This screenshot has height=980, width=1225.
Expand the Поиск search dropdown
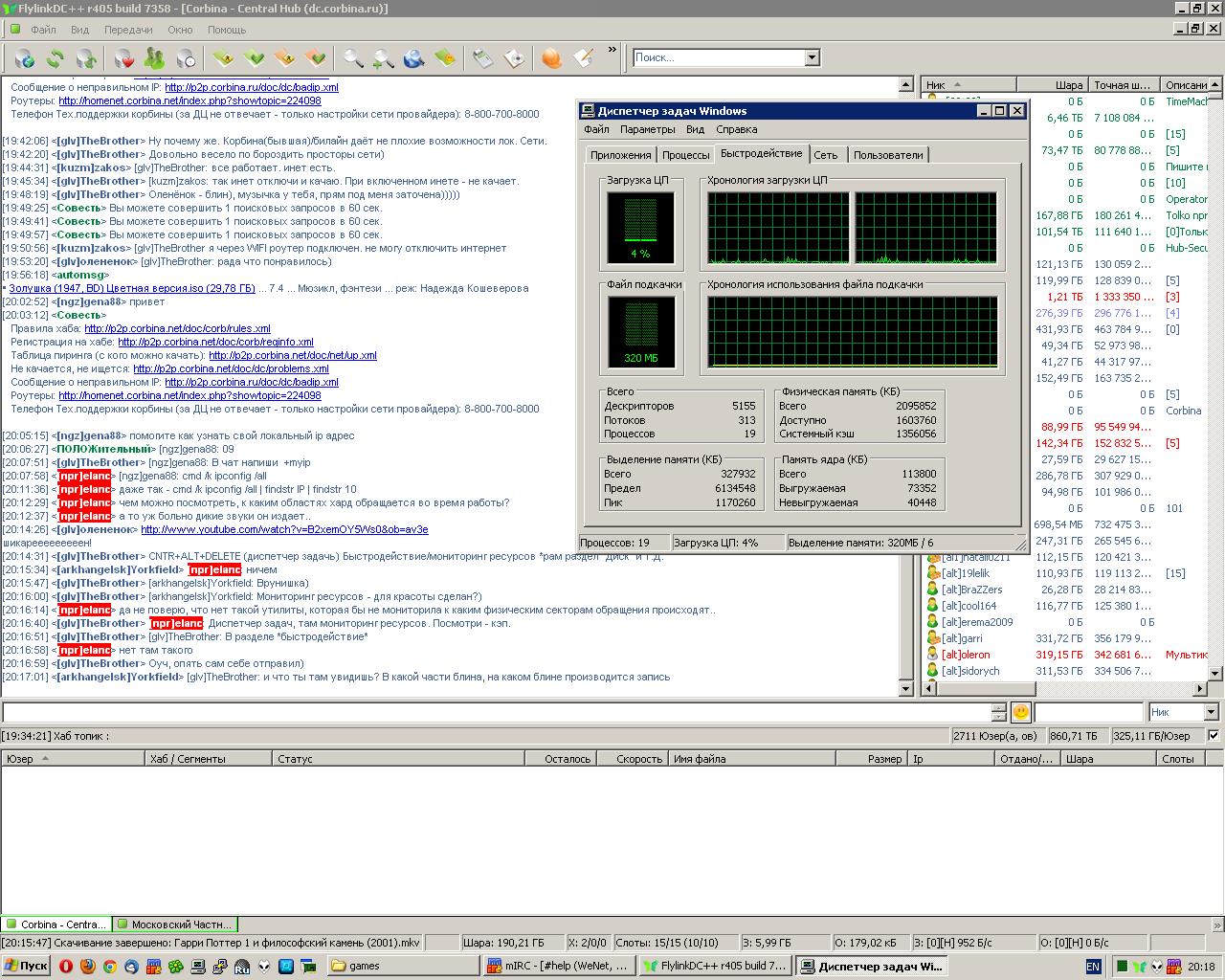pos(812,57)
